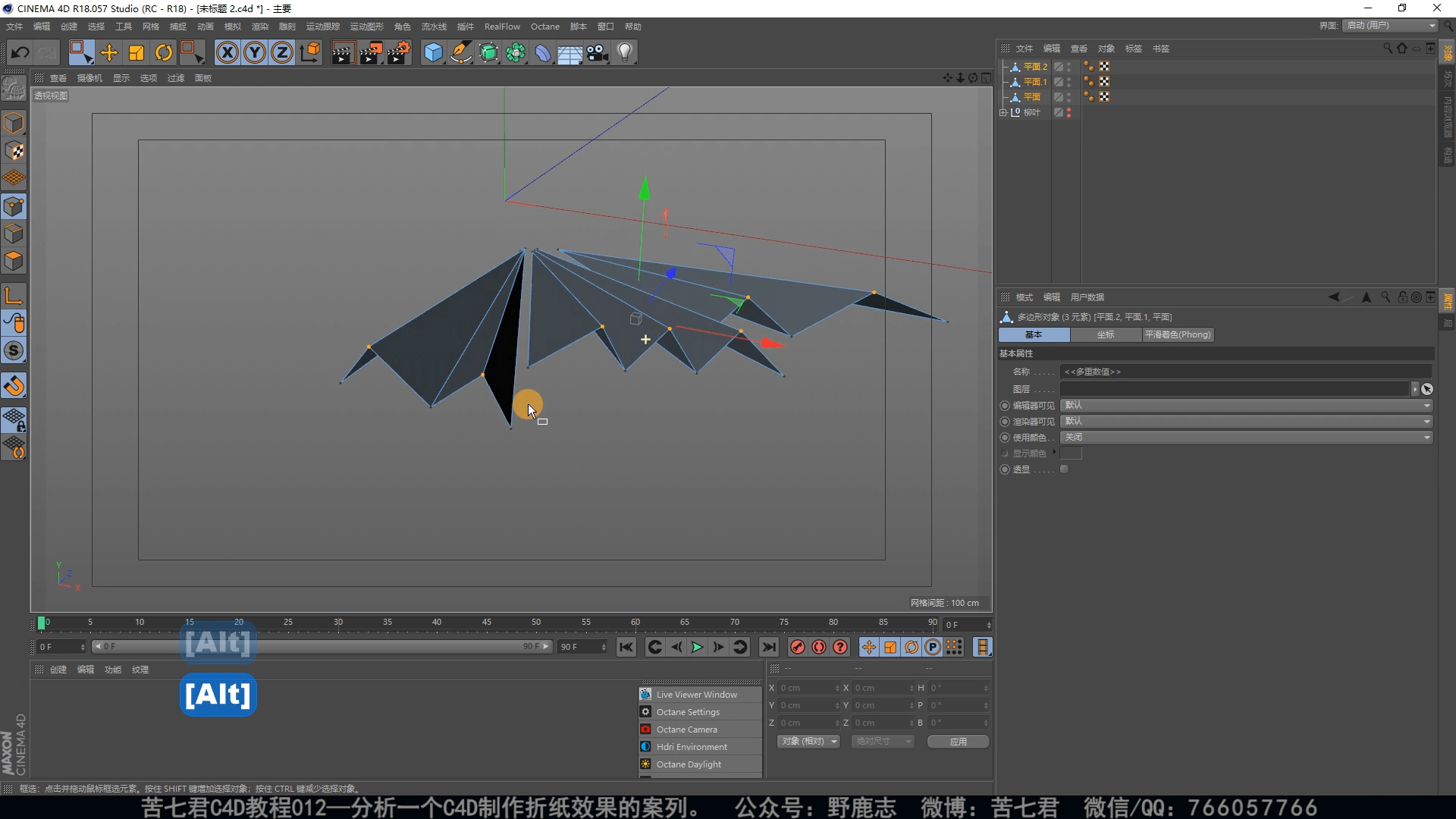This screenshot has width=1456, height=819.
Task: Add a light object
Action: (625, 52)
